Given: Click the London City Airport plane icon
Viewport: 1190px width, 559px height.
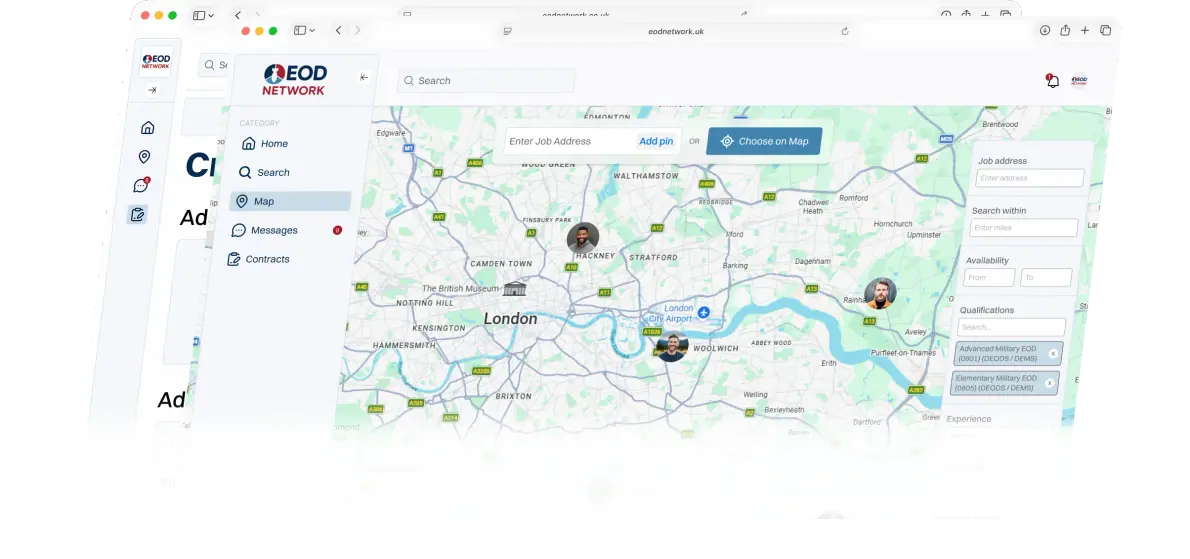Looking at the screenshot, I should click(x=704, y=312).
